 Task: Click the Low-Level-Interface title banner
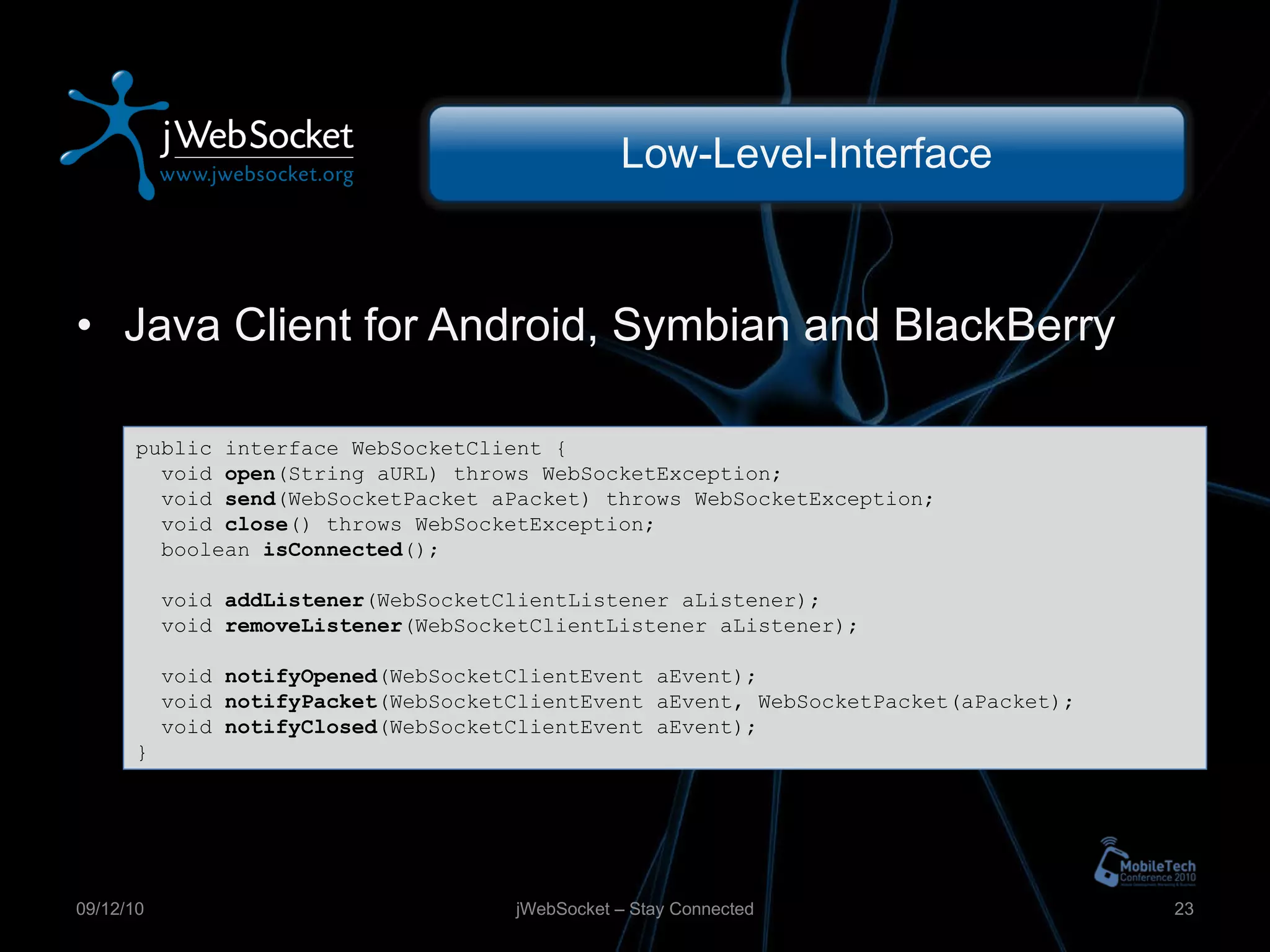(x=807, y=154)
